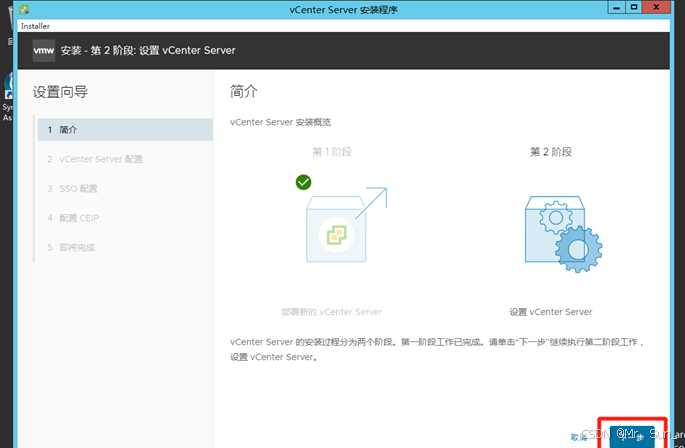The width and height of the screenshot is (685, 448).
Task: Click the 设置 vCenter Server caption
Action: [550, 312]
